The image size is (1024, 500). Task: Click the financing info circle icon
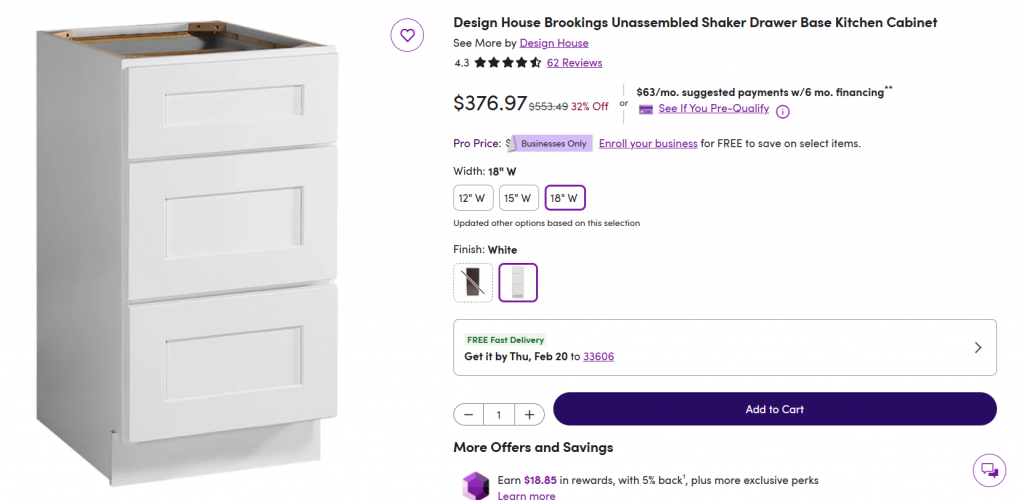tap(783, 111)
